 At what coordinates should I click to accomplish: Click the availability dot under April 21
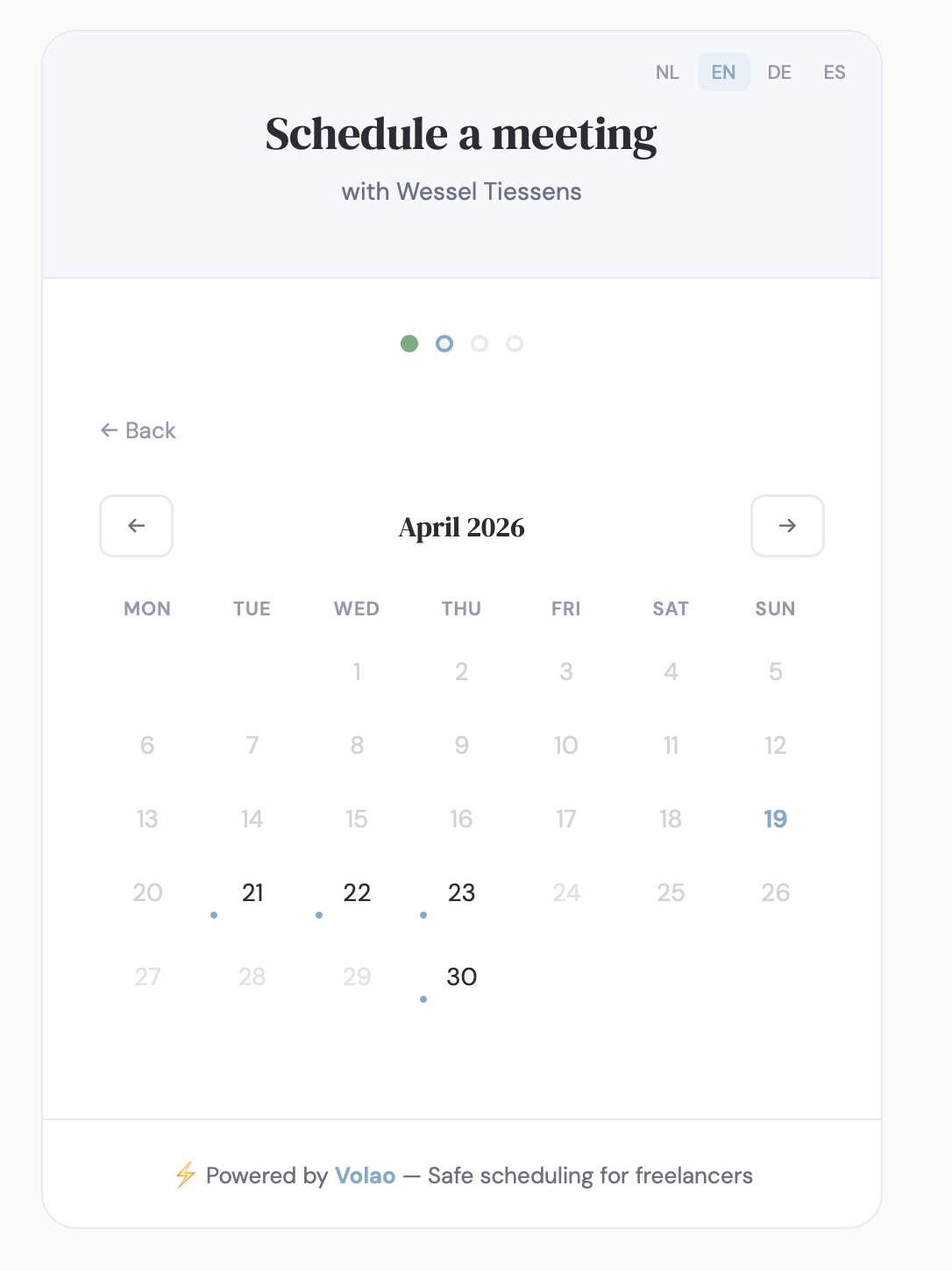pyautogui.click(x=213, y=915)
